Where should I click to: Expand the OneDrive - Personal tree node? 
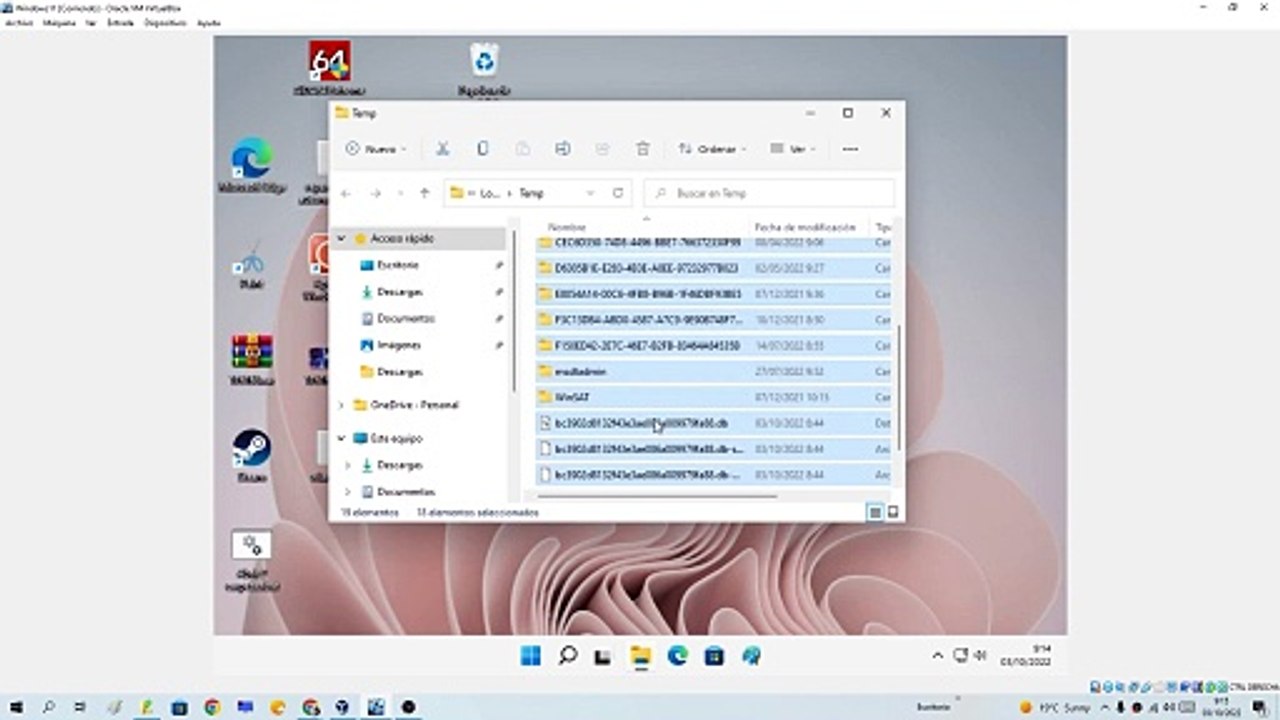(341, 405)
